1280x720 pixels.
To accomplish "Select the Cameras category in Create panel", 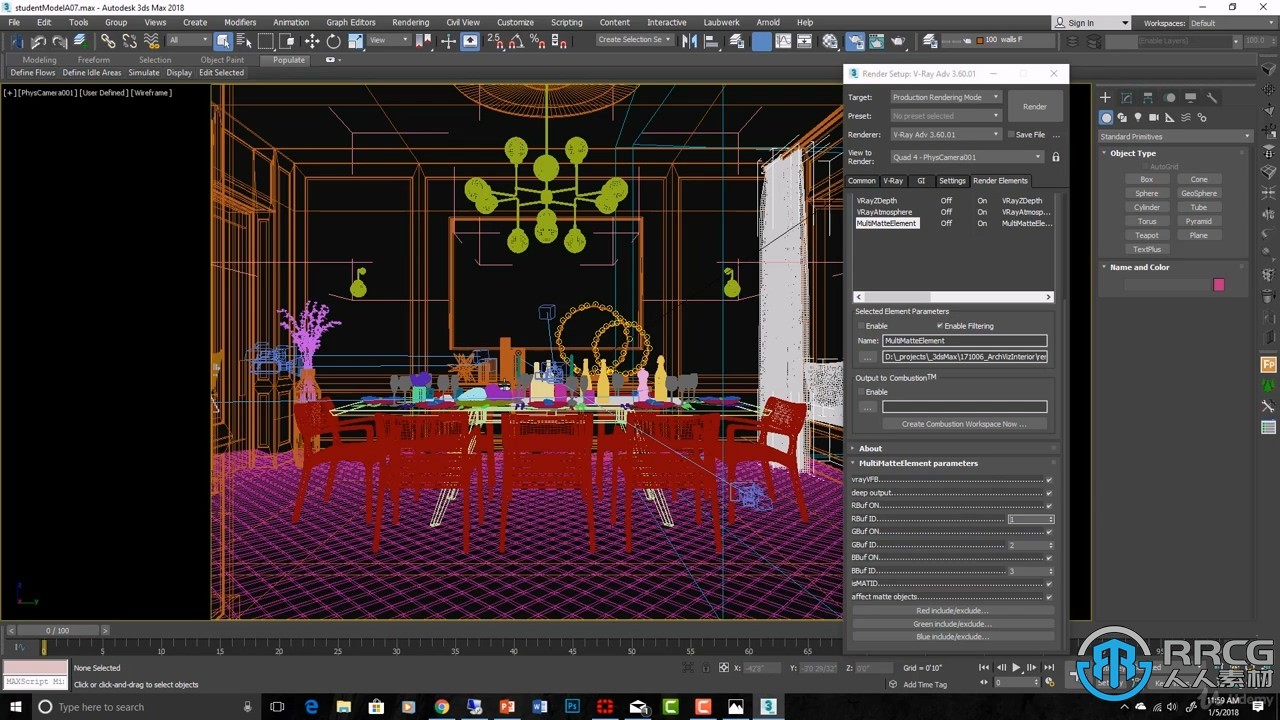I will click(1154, 117).
